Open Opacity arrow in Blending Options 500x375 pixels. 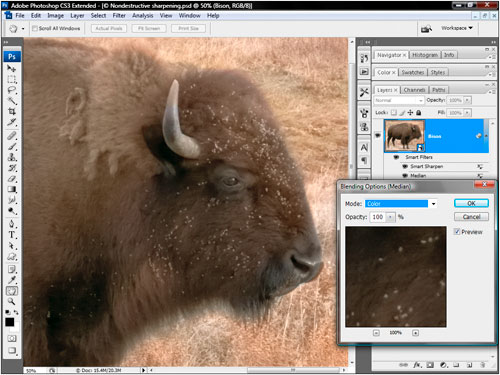point(390,217)
